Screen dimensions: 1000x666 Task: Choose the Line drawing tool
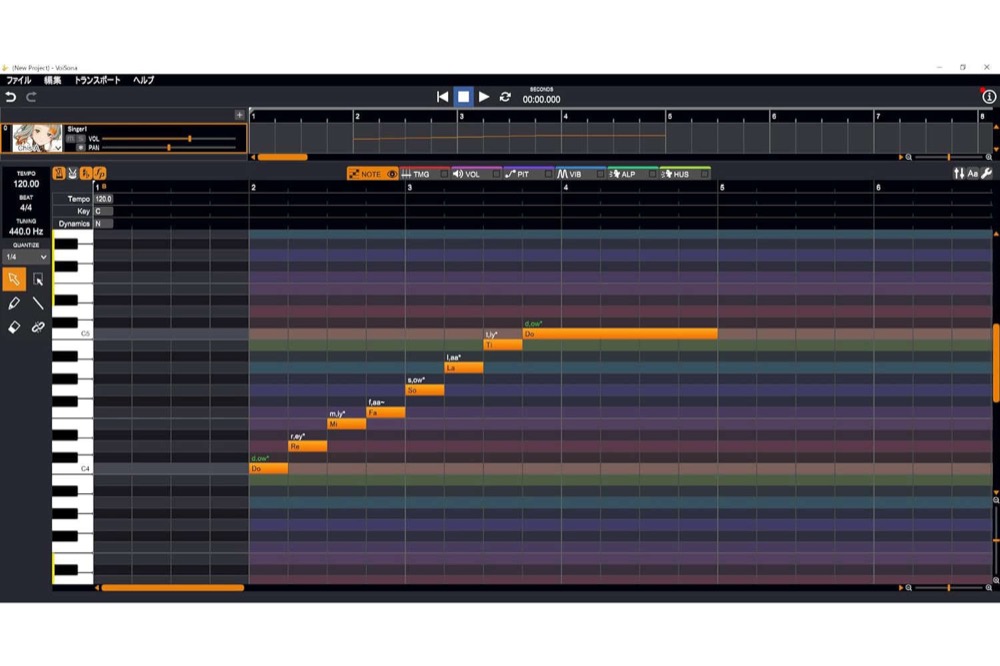[x=38, y=303]
